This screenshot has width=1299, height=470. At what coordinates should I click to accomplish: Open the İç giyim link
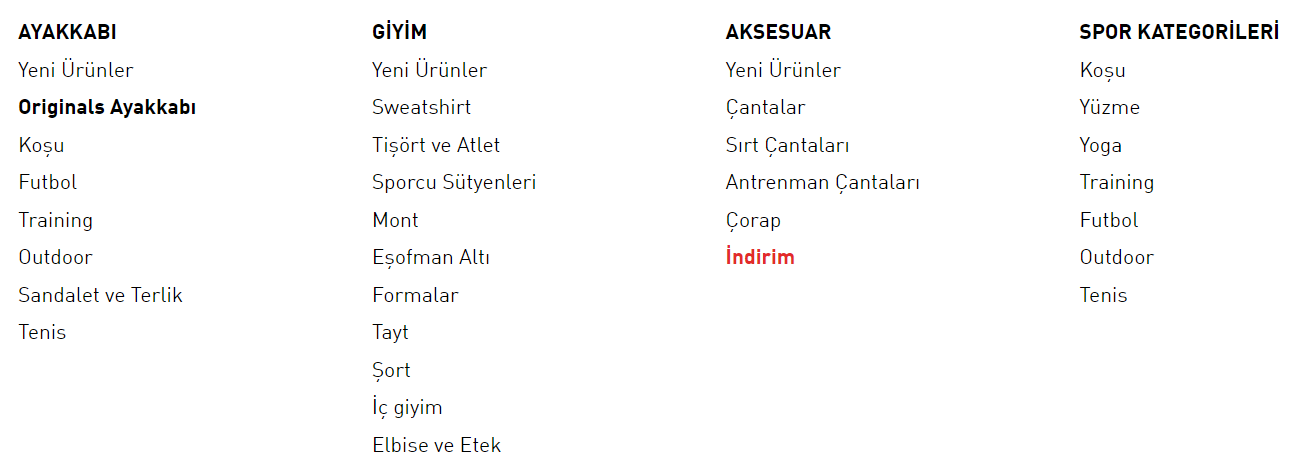coord(407,407)
